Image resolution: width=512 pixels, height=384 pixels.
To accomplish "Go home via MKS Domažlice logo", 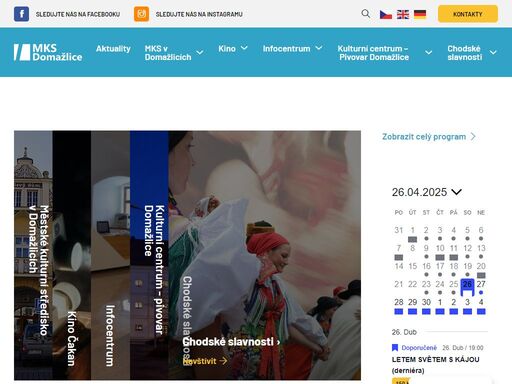I will tap(48, 52).
